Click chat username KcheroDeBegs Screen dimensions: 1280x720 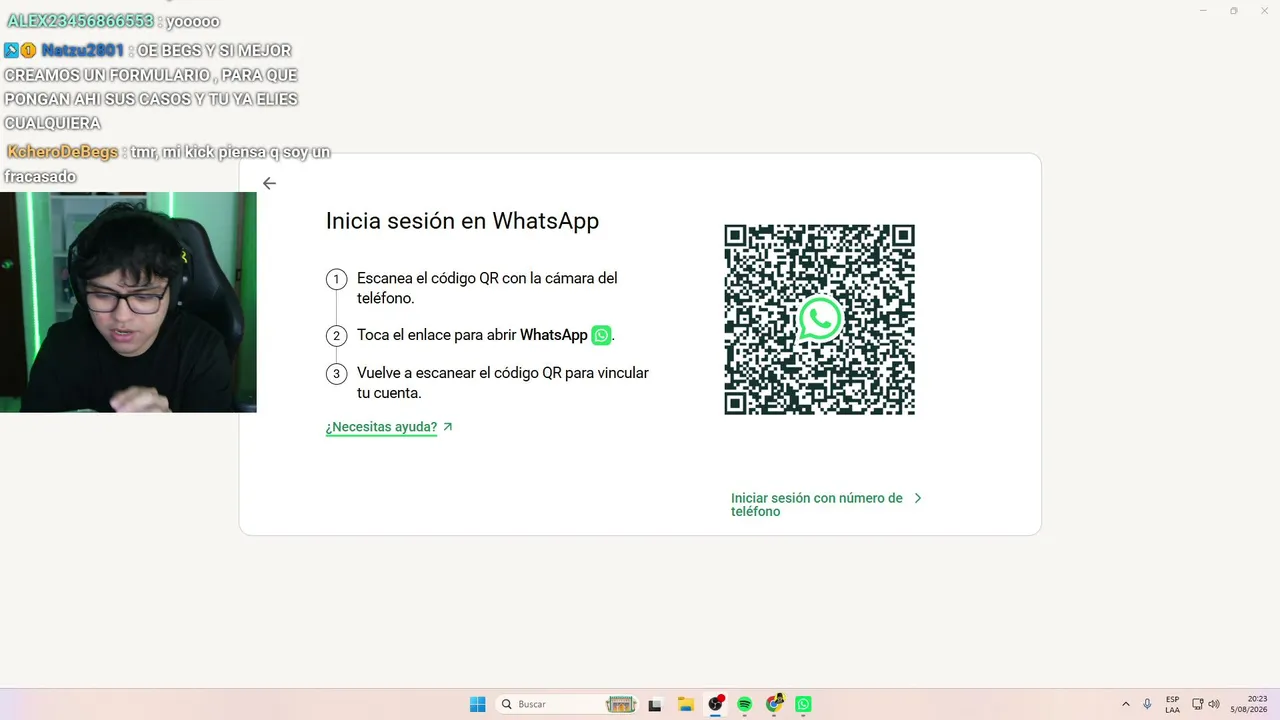click(63, 152)
